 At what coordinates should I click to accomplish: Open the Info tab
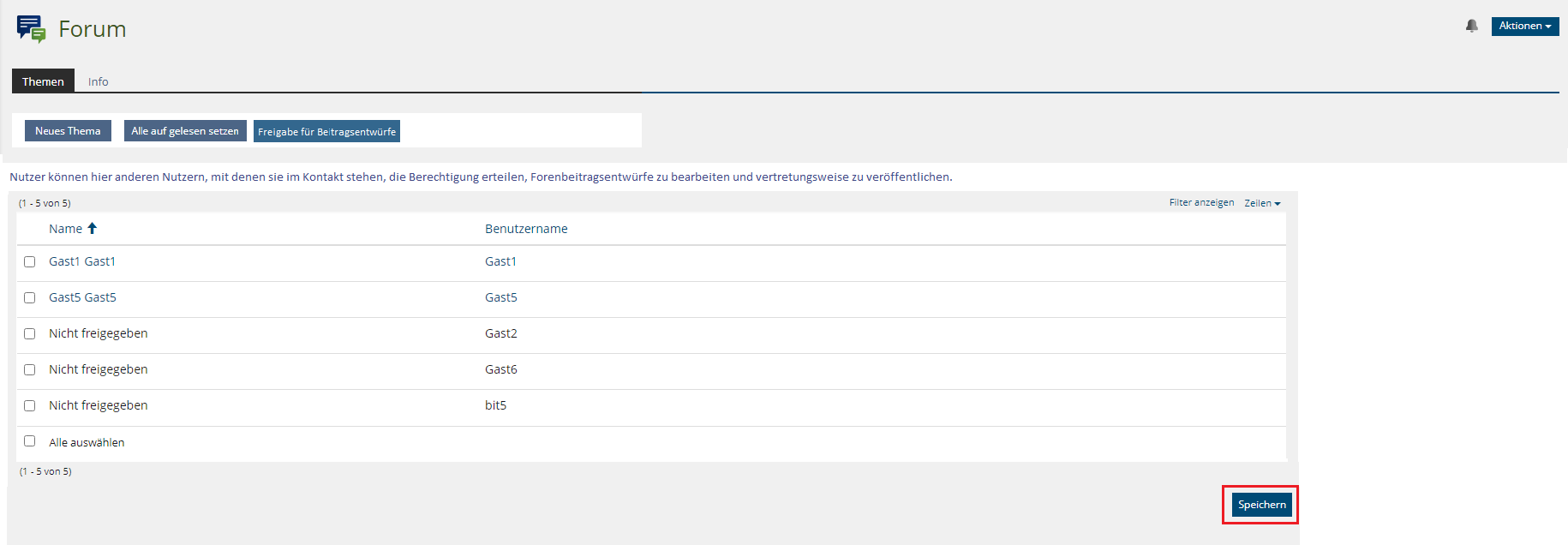tap(98, 81)
